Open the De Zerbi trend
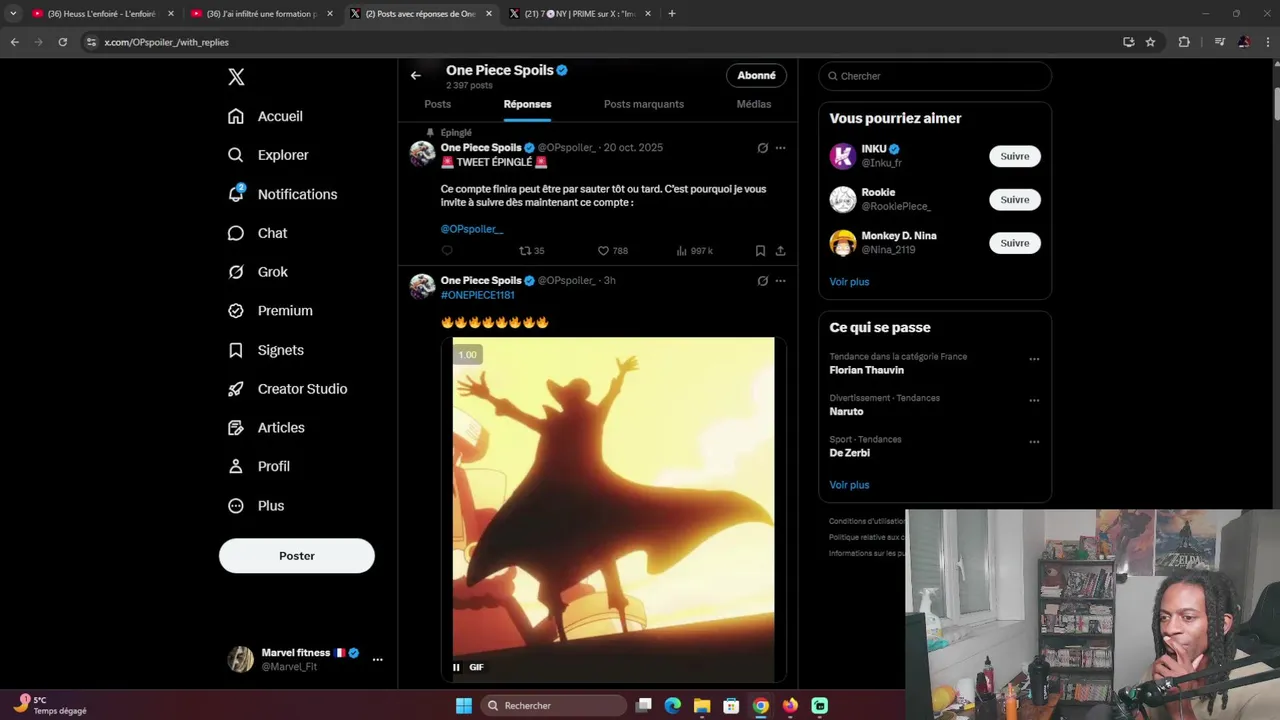 pyautogui.click(x=849, y=453)
